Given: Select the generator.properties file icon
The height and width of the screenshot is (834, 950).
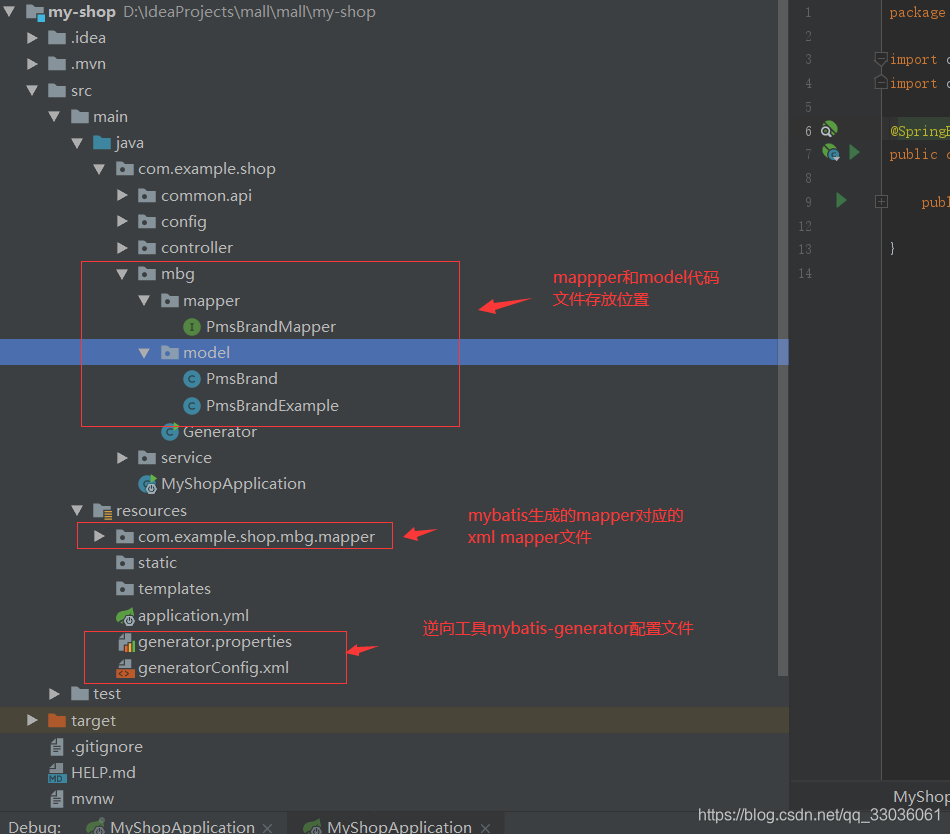Looking at the screenshot, I should [x=127, y=642].
